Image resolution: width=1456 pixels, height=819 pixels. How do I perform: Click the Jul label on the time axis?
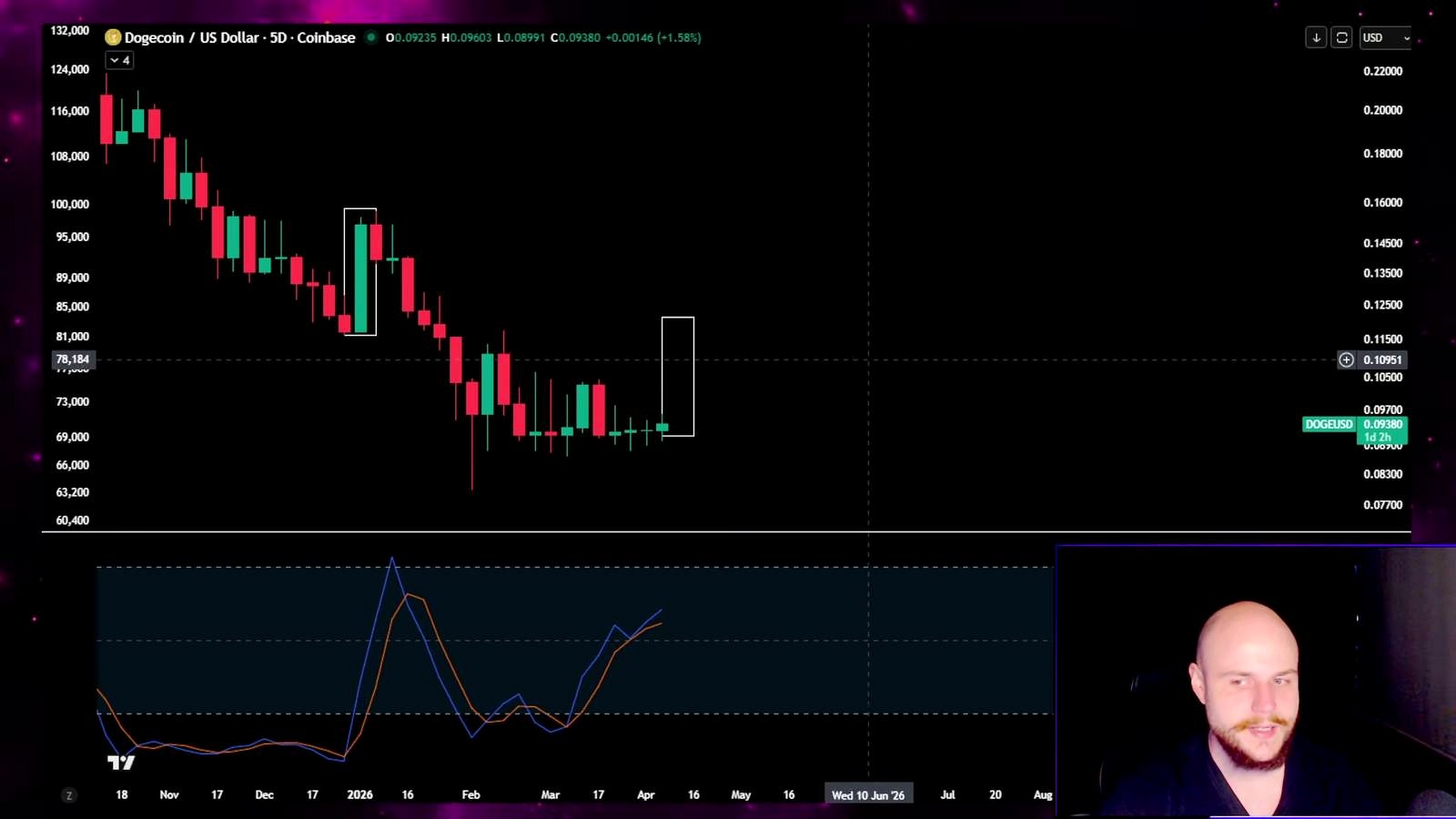click(947, 794)
